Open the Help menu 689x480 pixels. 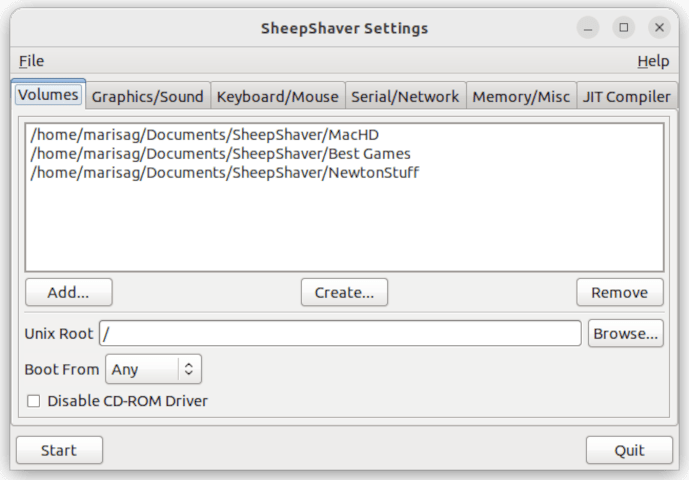click(x=653, y=61)
